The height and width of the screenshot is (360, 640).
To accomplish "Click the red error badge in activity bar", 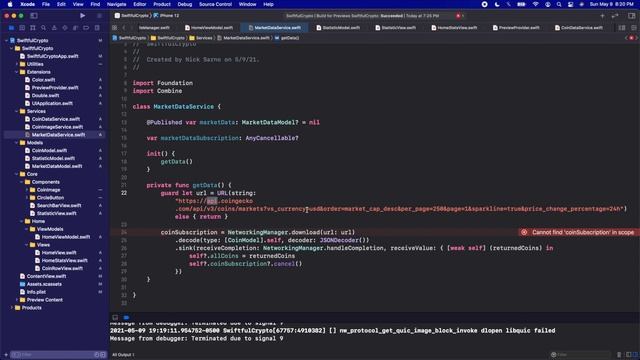I will pyautogui.click(x=459, y=16).
